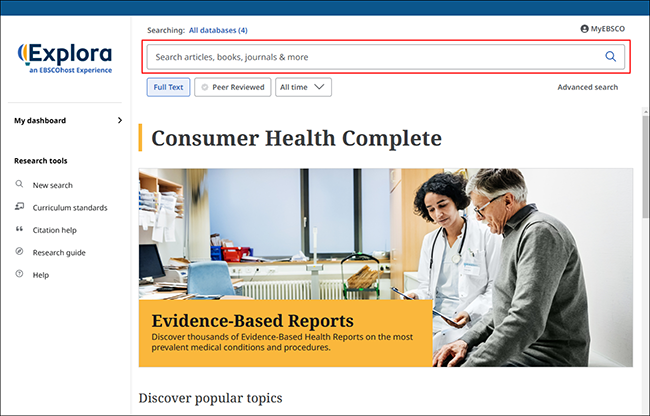This screenshot has height=416, width=650.
Task: Click the Research guide compass icon
Action: click(x=19, y=251)
